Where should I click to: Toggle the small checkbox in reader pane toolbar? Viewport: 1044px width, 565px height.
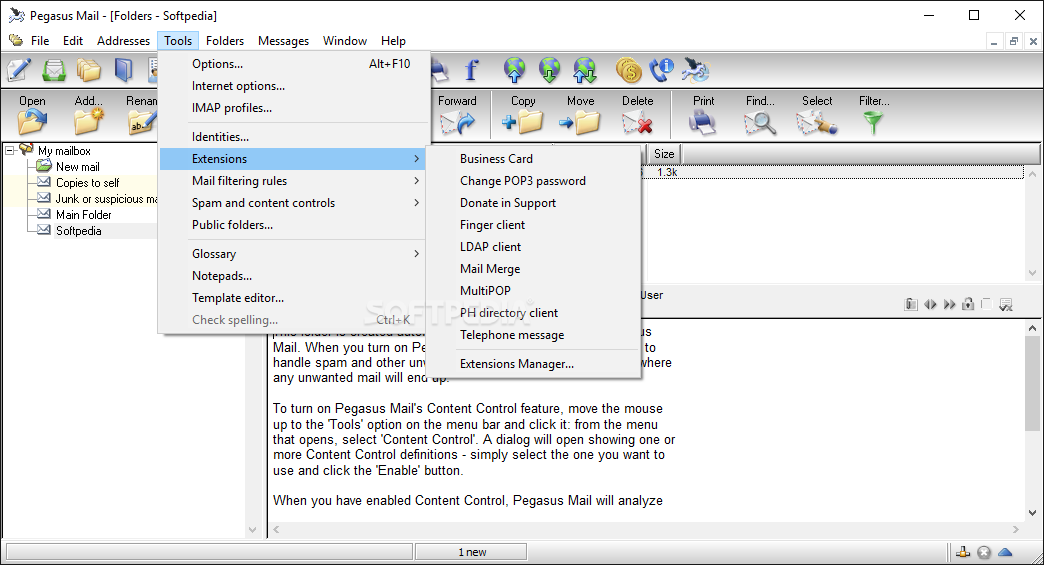(987, 303)
